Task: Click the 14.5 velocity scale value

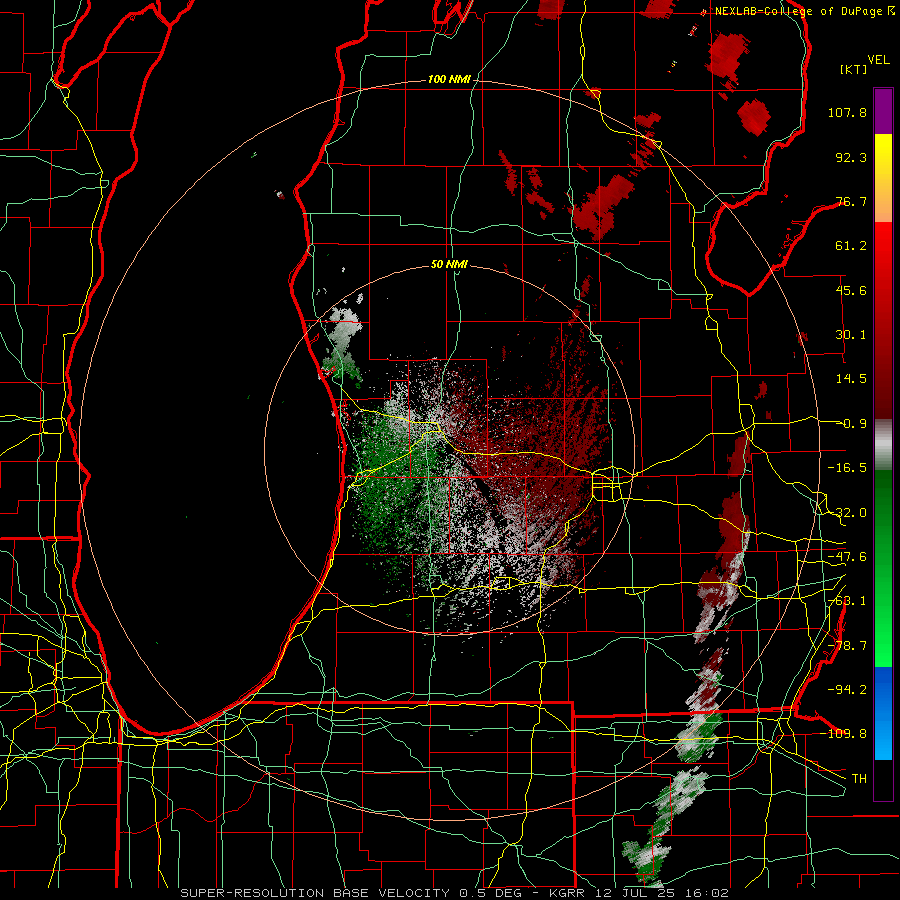Action: 851,379
